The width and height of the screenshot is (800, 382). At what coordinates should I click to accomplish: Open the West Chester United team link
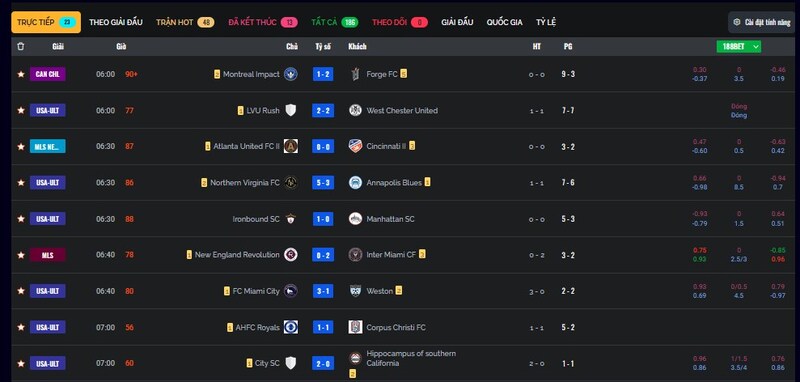[402, 111]
